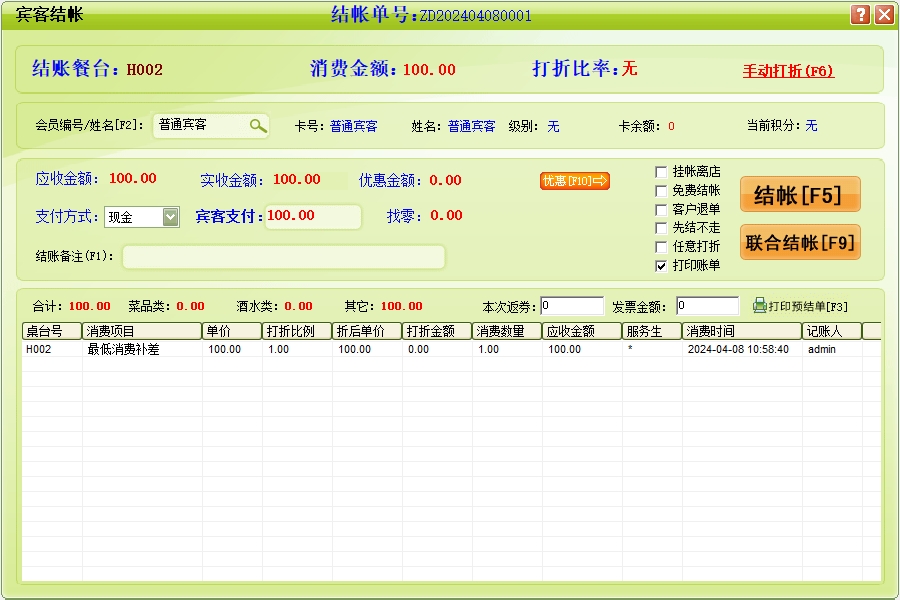The image size is (900, 600).
Task: Click the 联合结帐[F9] button
Action: coord(800,243)
